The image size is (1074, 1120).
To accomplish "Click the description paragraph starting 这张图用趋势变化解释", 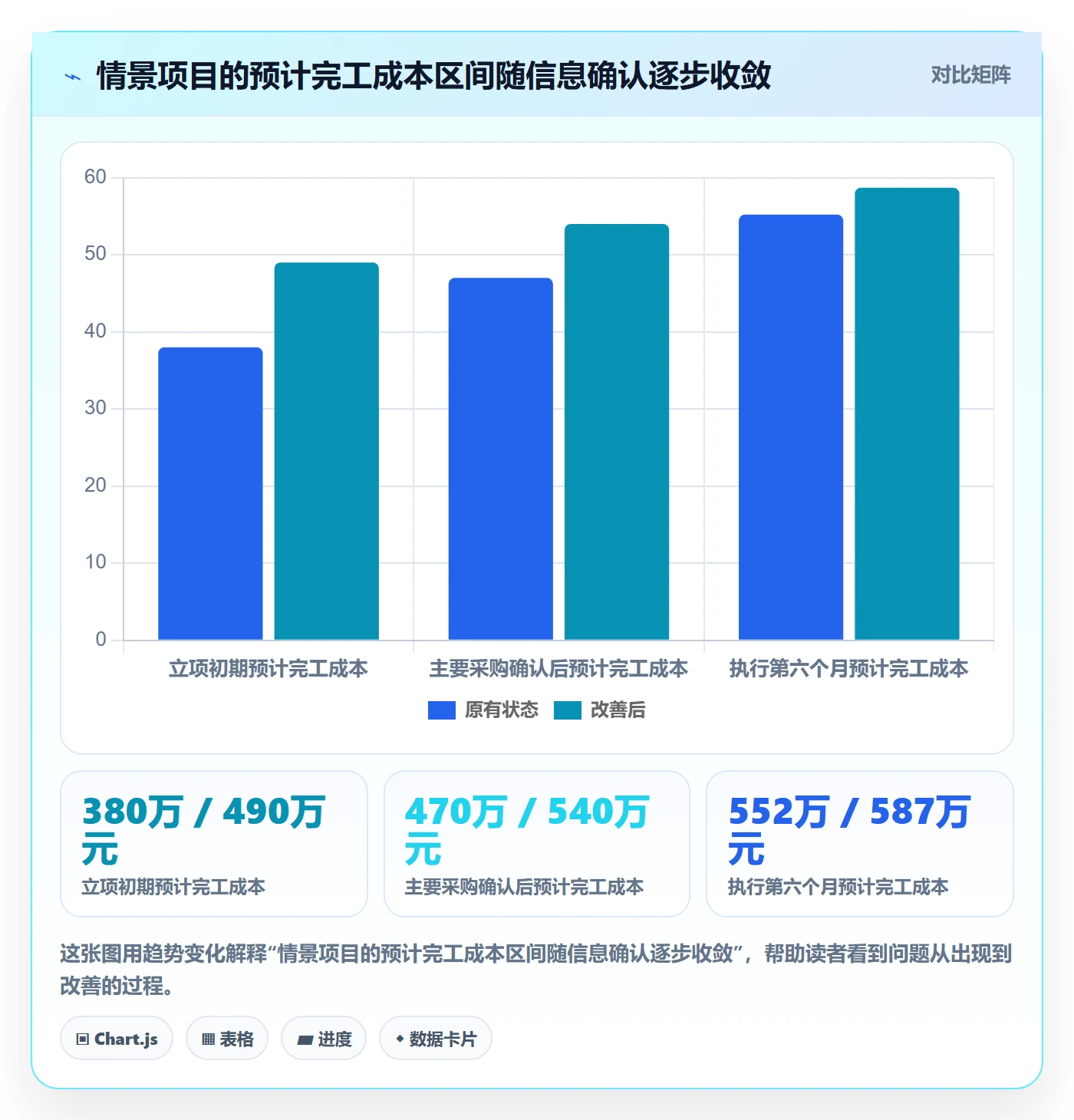I will [x=536, y=970].
